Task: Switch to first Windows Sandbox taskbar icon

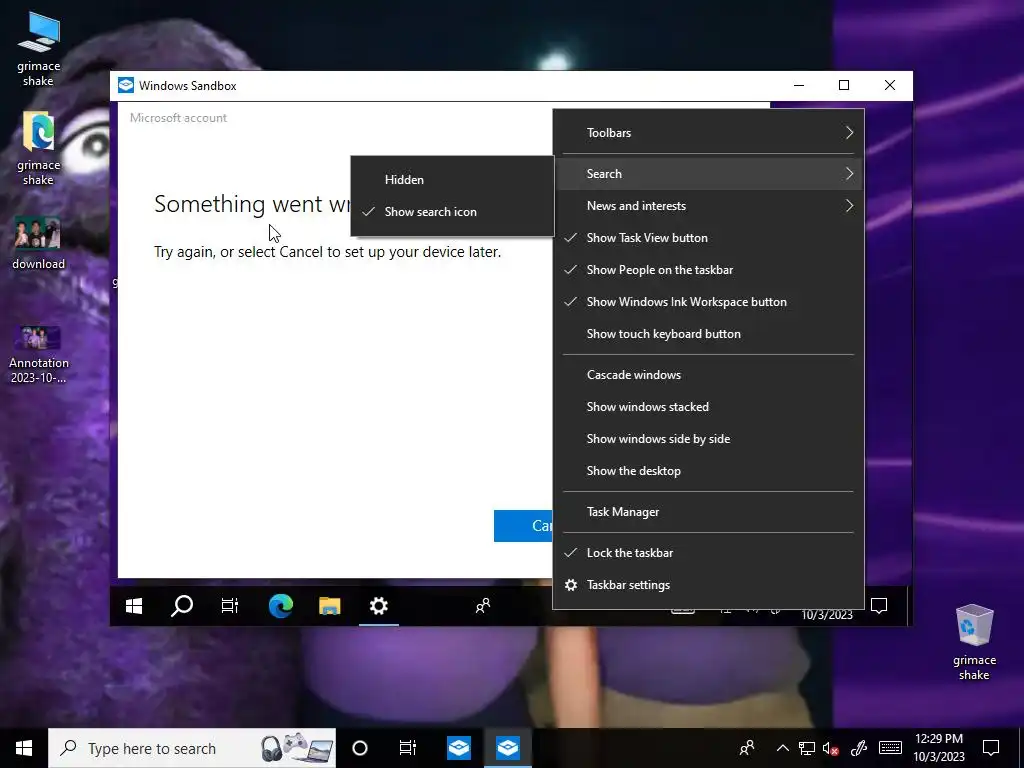Action: coord(459,748)
